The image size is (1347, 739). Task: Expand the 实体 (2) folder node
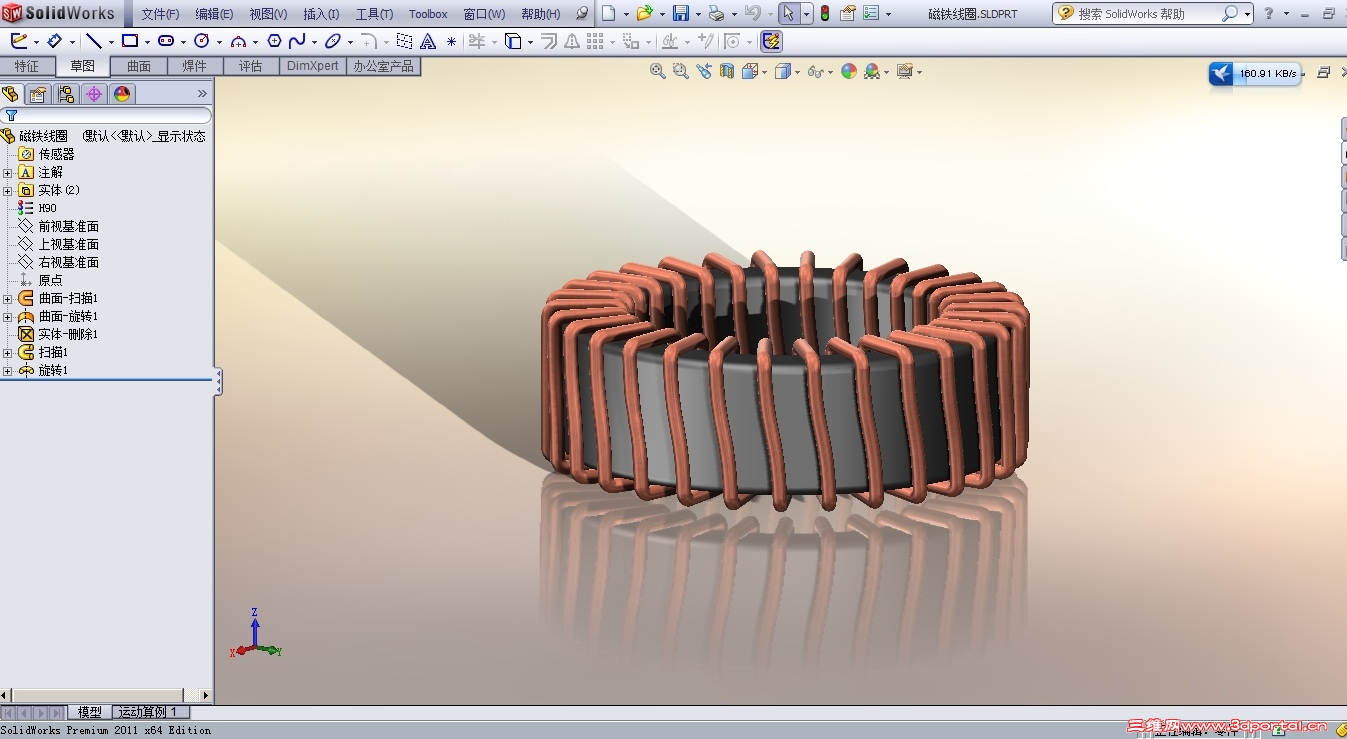tap(8, 190)
